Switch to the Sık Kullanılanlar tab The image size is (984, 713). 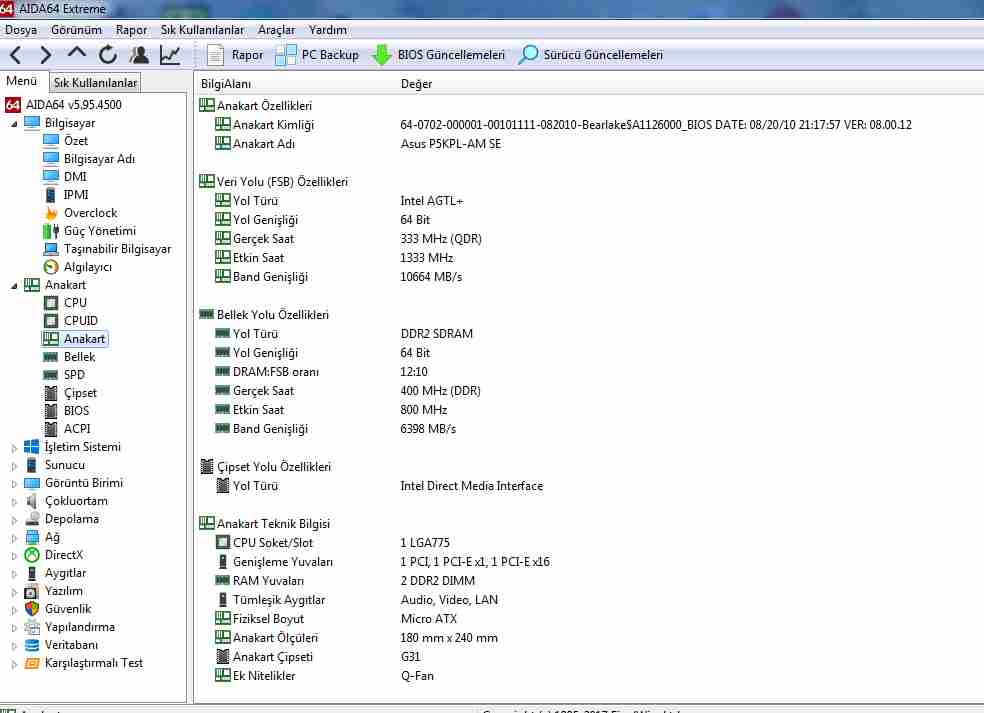point(96,83)
